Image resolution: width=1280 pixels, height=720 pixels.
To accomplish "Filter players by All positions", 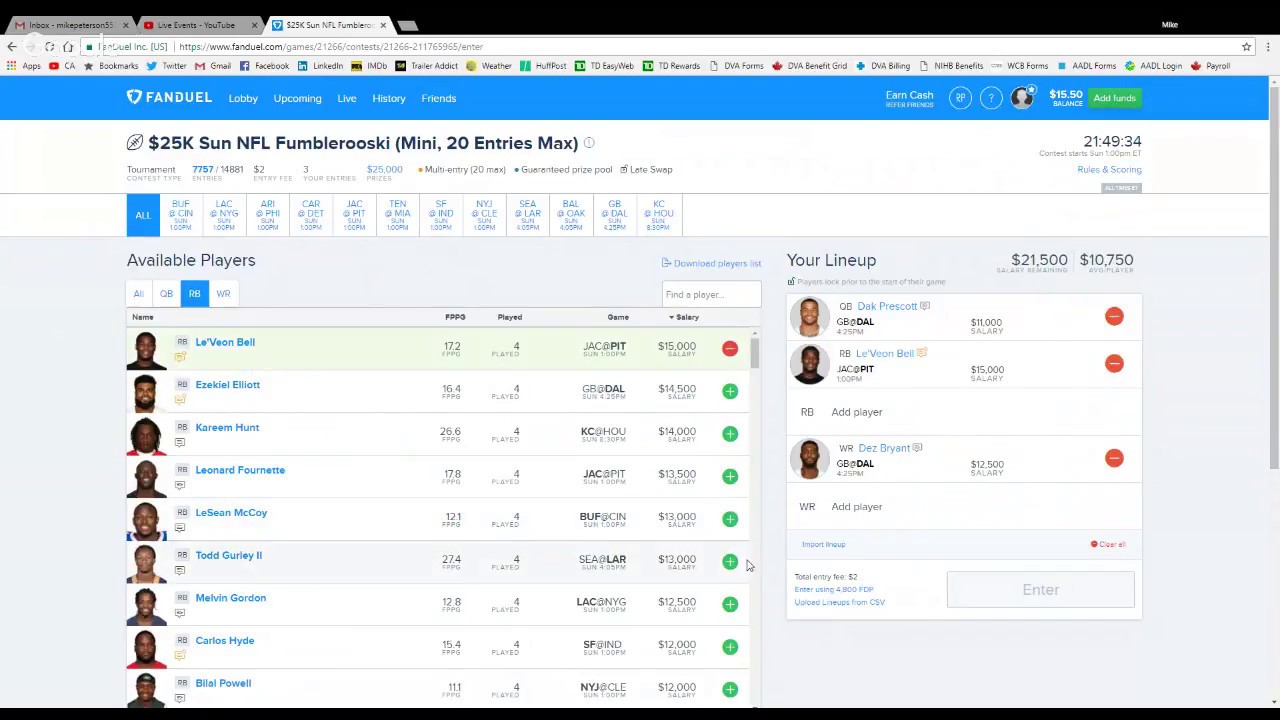I will pos(139,293).
